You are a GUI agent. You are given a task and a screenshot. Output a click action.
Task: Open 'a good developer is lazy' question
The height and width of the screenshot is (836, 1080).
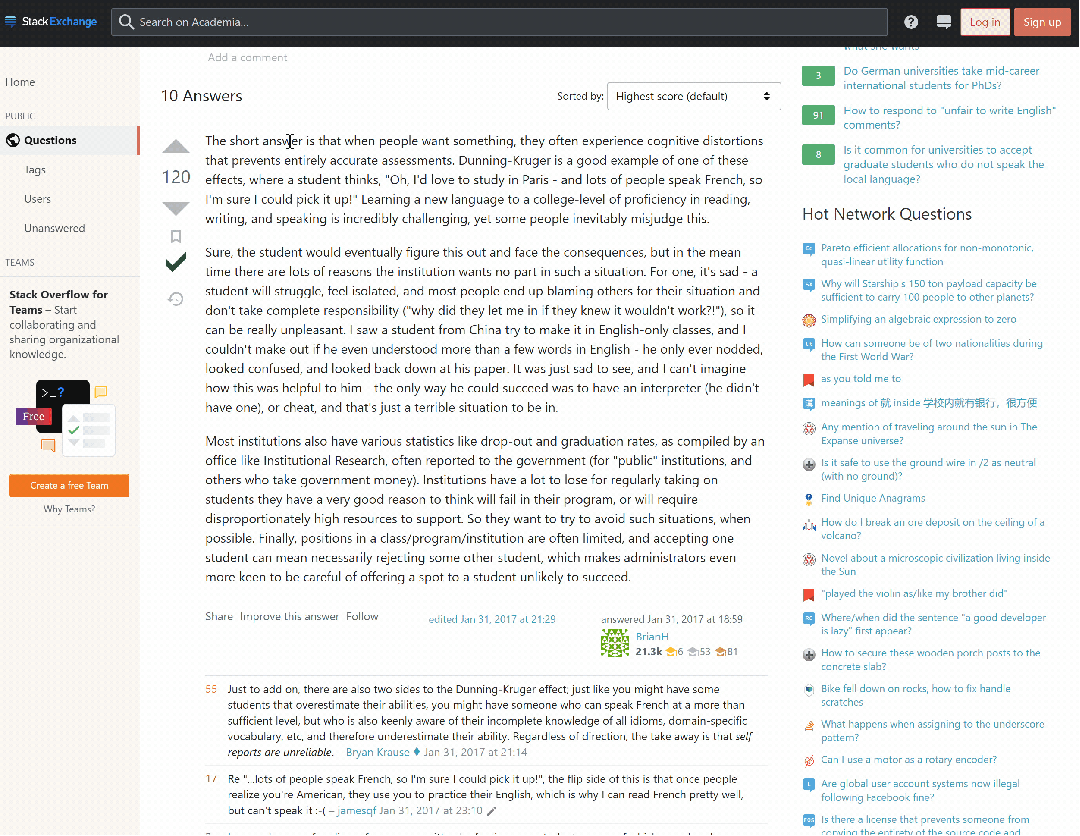click(933, 624)
